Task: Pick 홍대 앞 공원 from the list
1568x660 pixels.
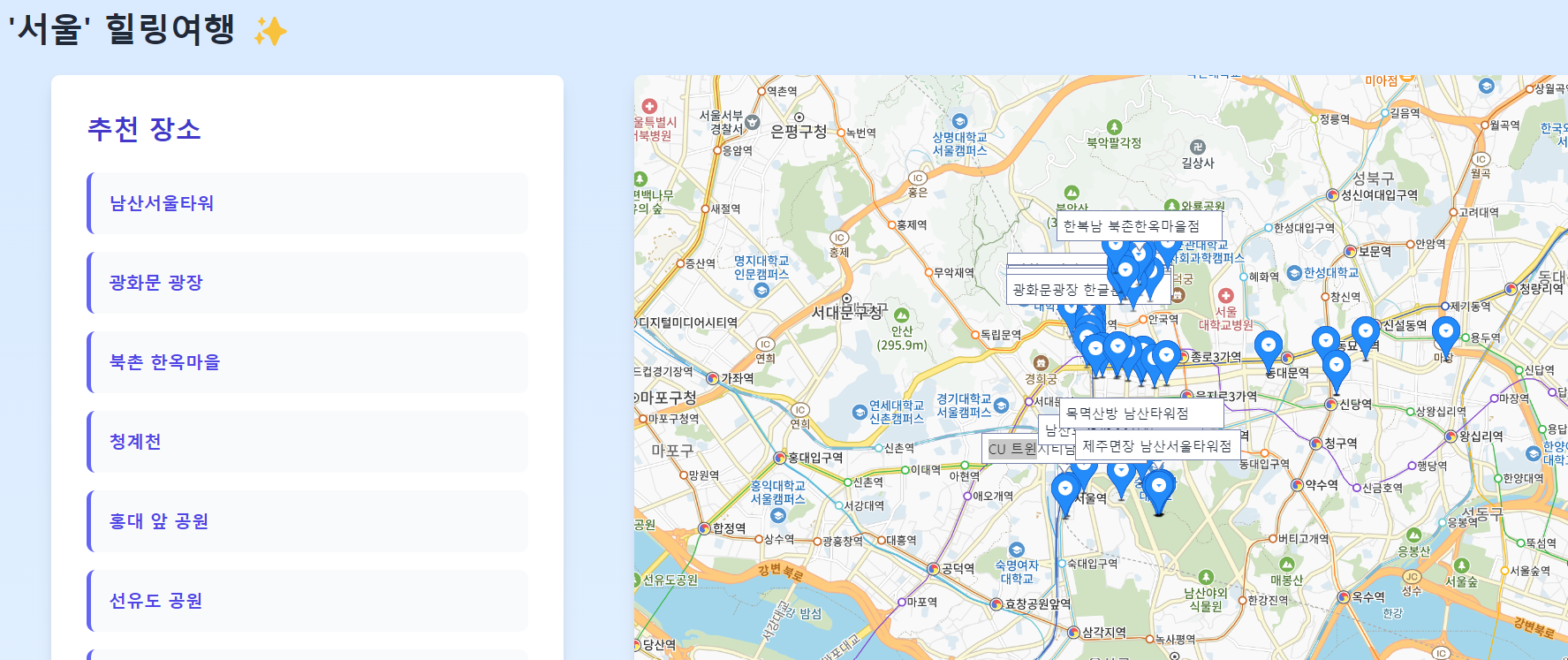Action: point(307,521)
